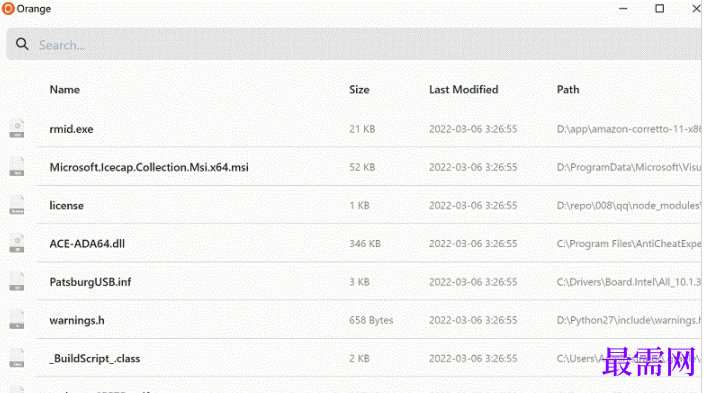The height and width of the screenshot is (393, 714).
Task: Click the PatsburgUSB.inf driver path
Action: (629, 282)
